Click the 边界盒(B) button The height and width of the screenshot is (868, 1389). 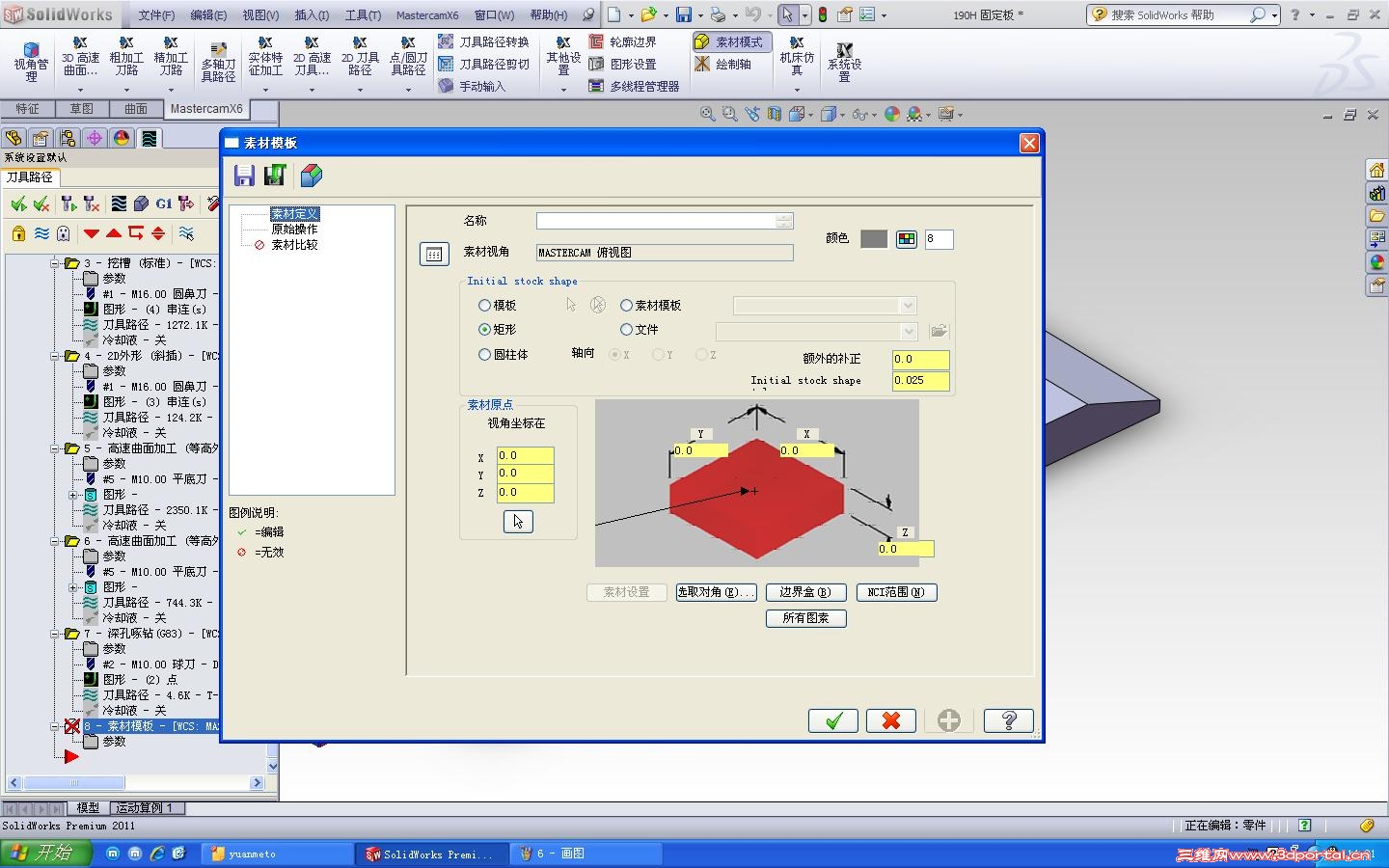[x=806, y=592]
